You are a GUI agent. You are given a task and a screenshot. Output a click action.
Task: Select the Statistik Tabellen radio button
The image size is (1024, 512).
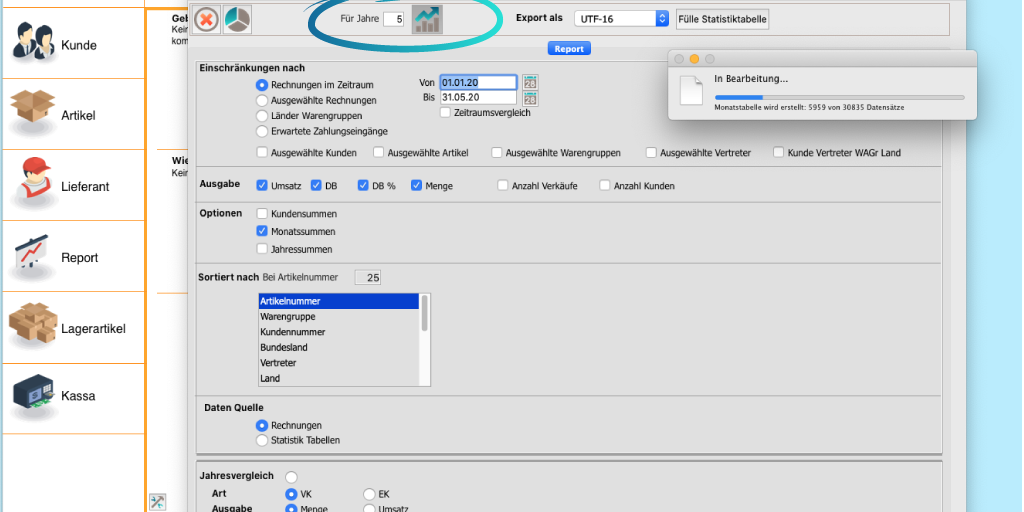[x=262, y=440]
